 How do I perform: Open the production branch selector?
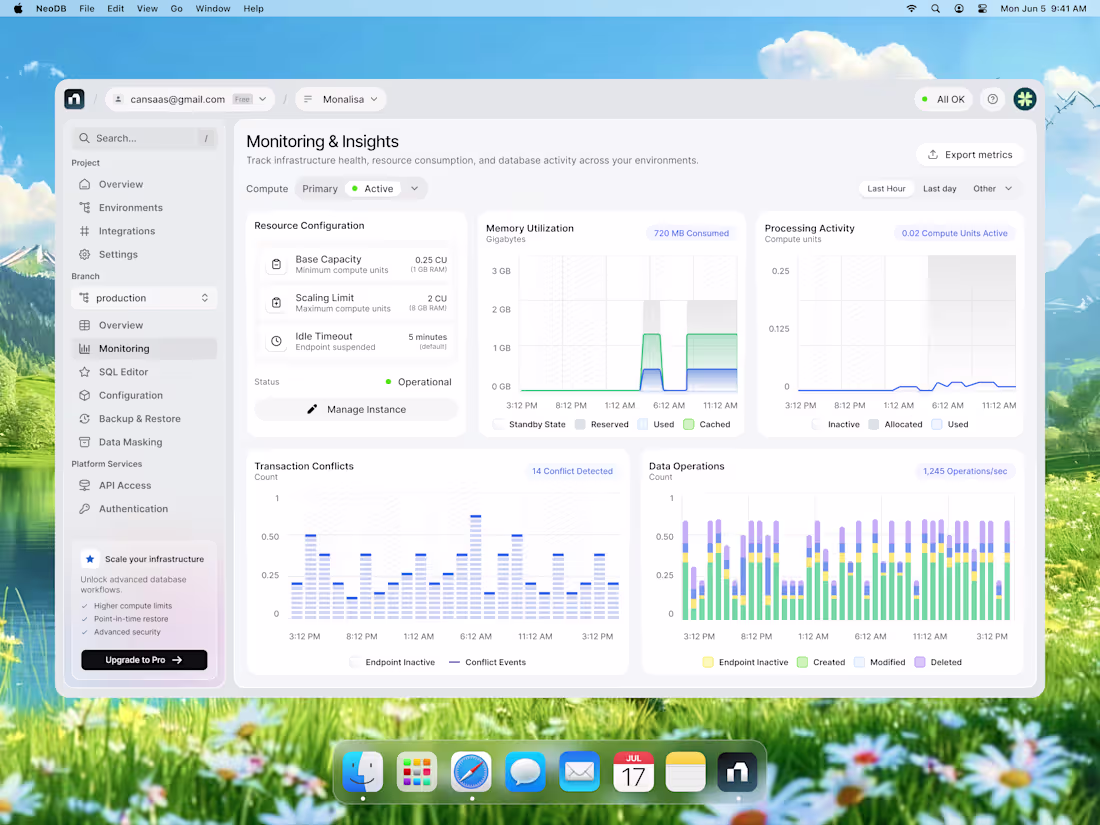point(145,298)
